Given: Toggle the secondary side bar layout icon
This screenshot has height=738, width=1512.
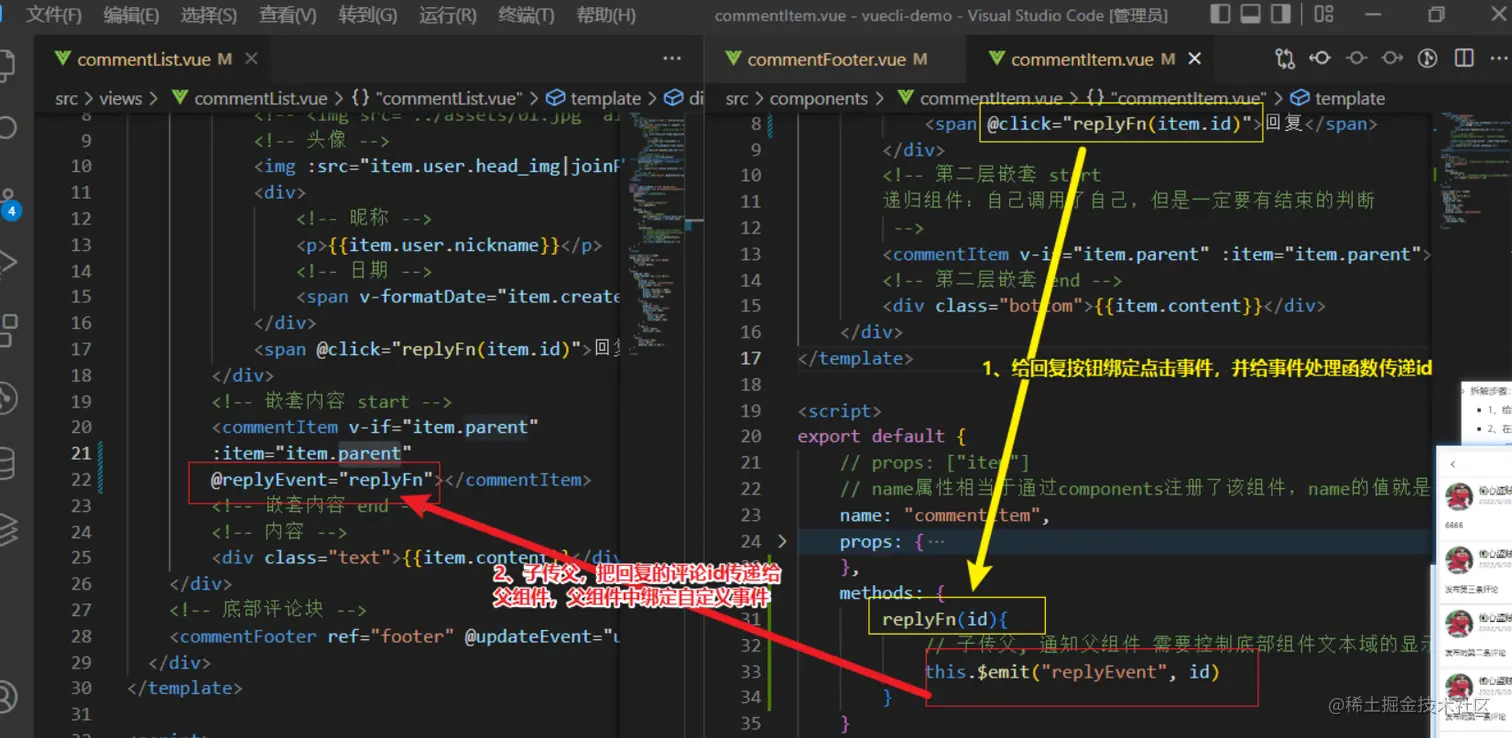Looking at the screenshot, I should 1283,14.
